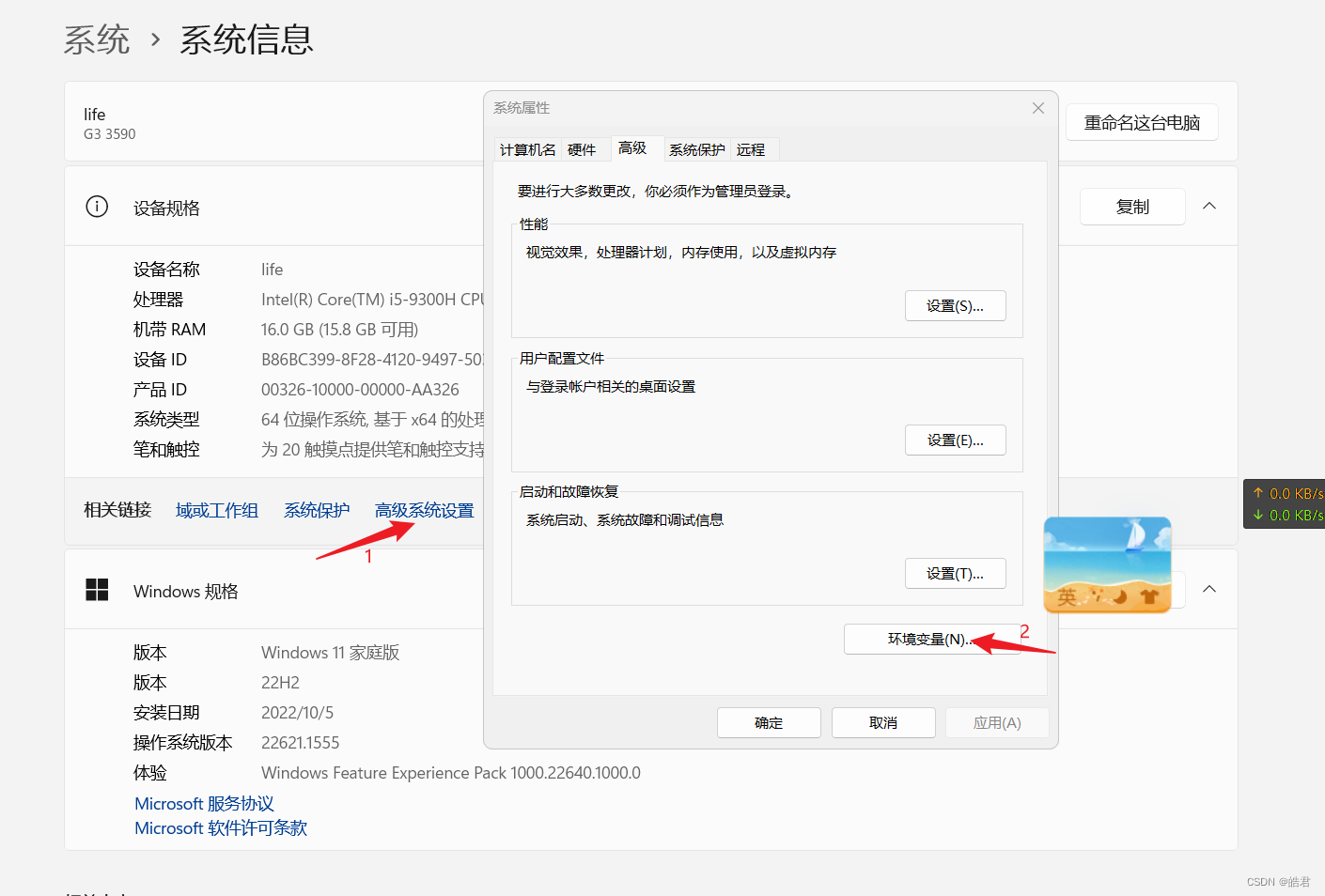The width and height of the screenshot is (1325, 896).
Task: Click the info icon beside 设备规格
Action: [x=97, y=207]
